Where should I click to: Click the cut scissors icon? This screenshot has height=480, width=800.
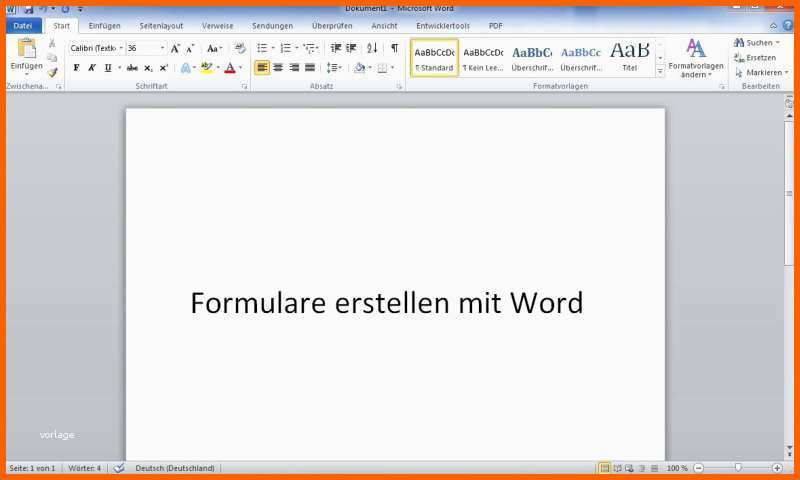coord(52,44)
